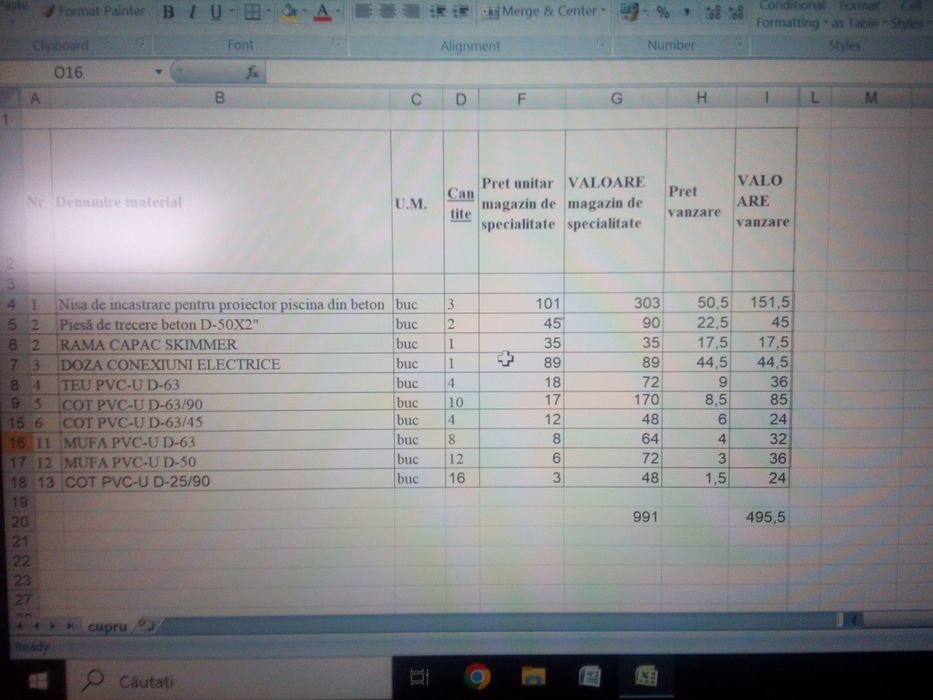This screenshot has width=933, height=700.
Task: Open the Name Box dropdown arrow
Action: click(159, 72)
